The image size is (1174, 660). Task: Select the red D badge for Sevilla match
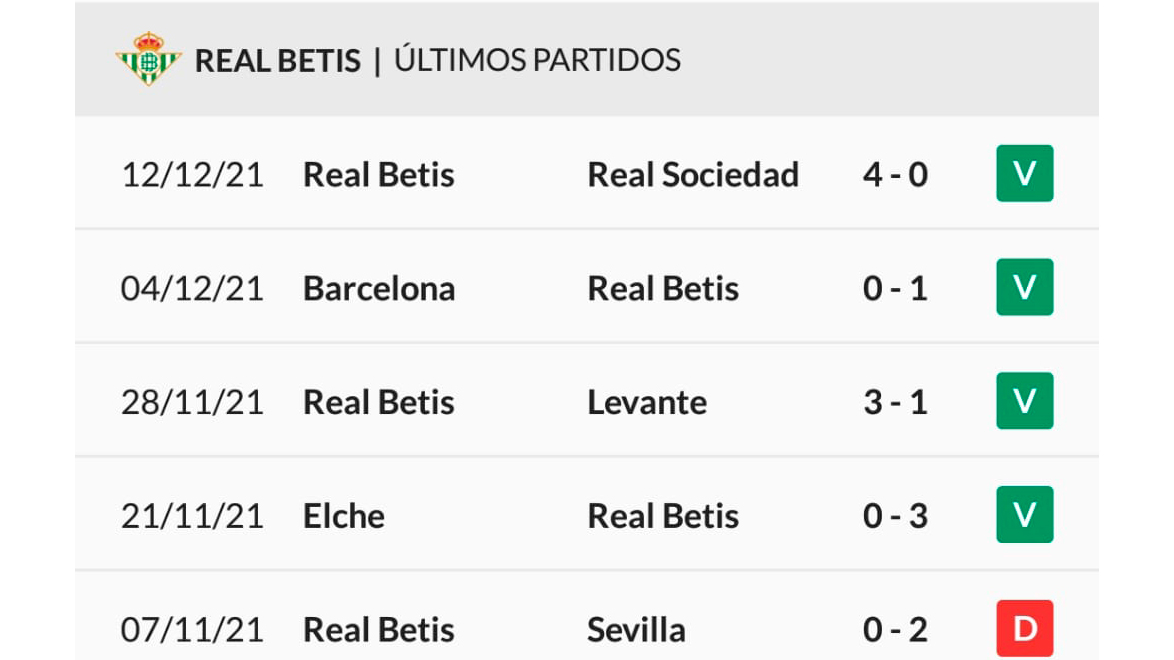1024,629
